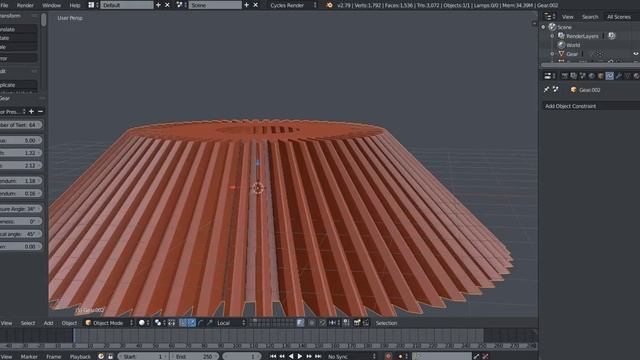The width and height of the screenshot is (640, 360).
Task: Open the 3D viewport Add menu
Action: 48,323
